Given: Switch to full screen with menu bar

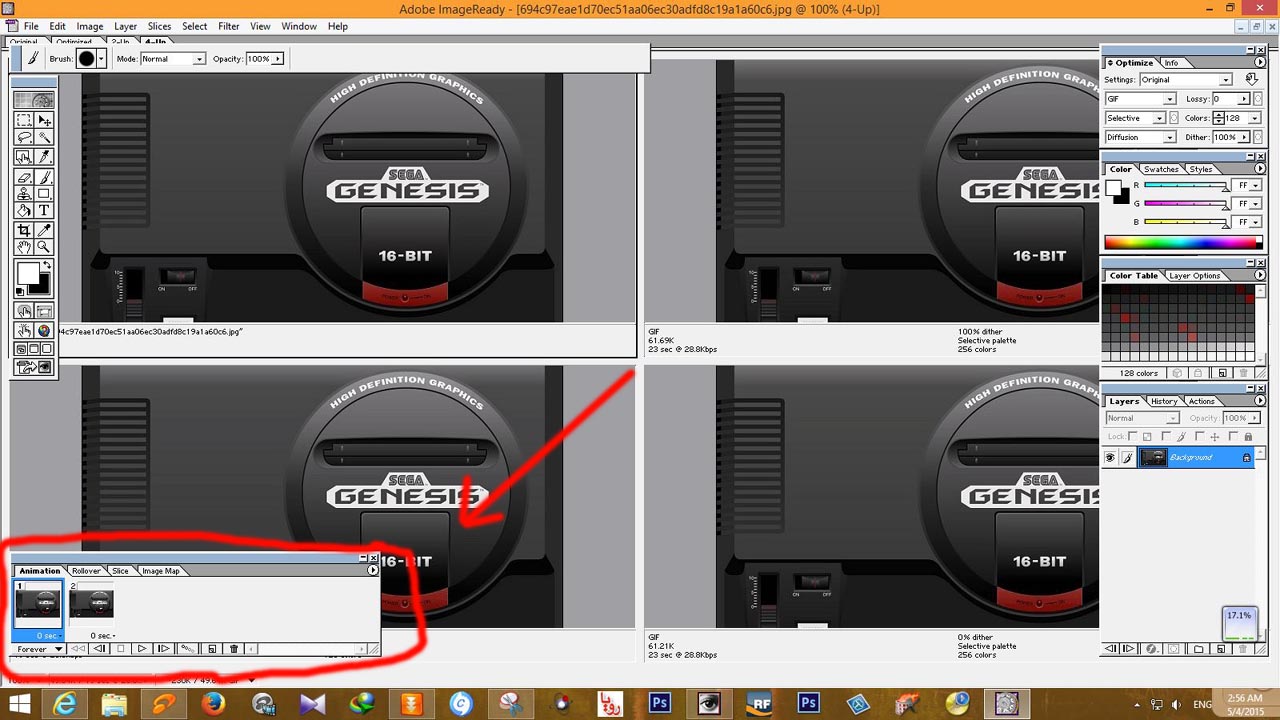Looking at the screenshot, I should pyautogui.click(x=33, y=348).
